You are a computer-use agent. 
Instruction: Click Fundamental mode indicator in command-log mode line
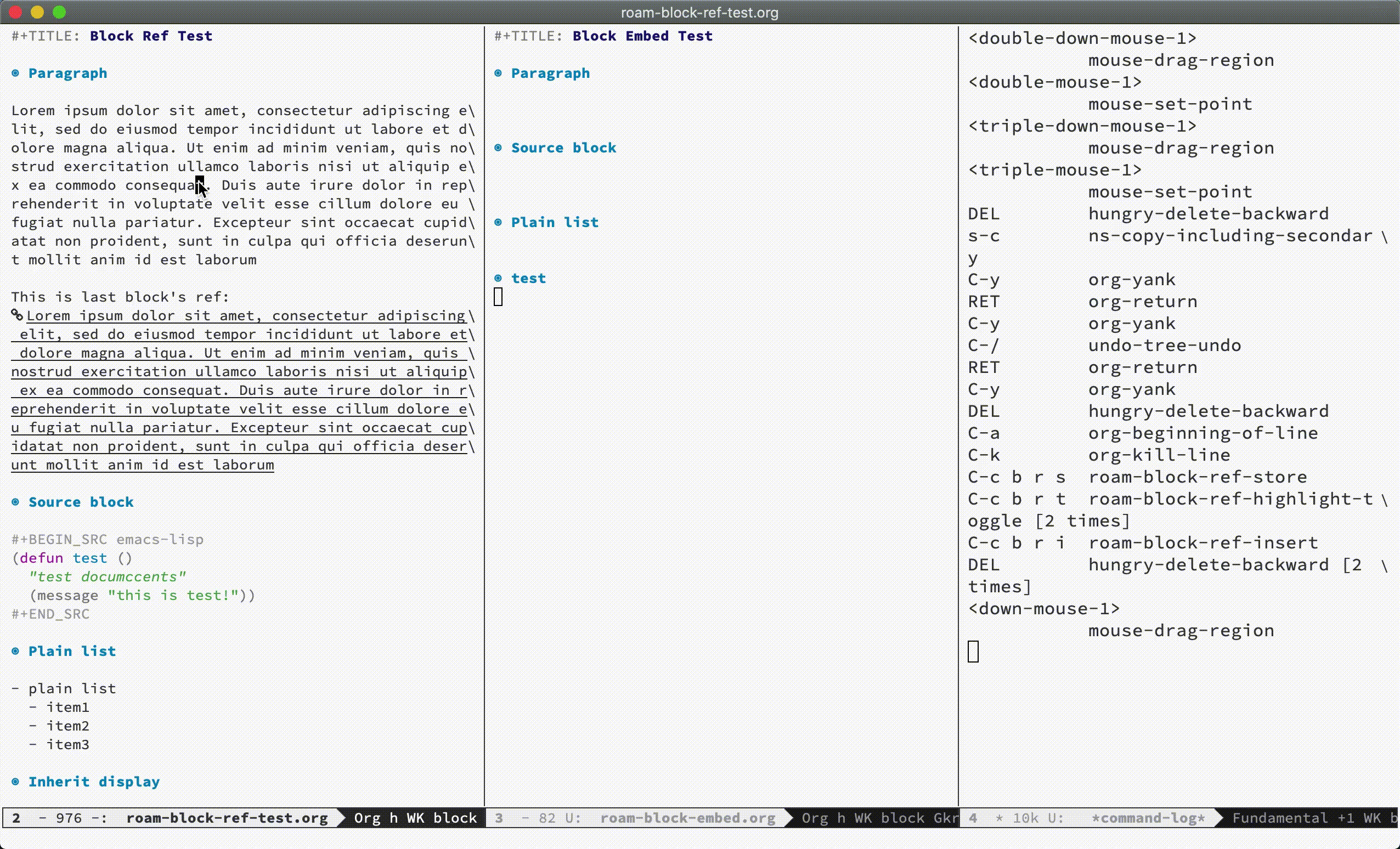[1279, 818]
